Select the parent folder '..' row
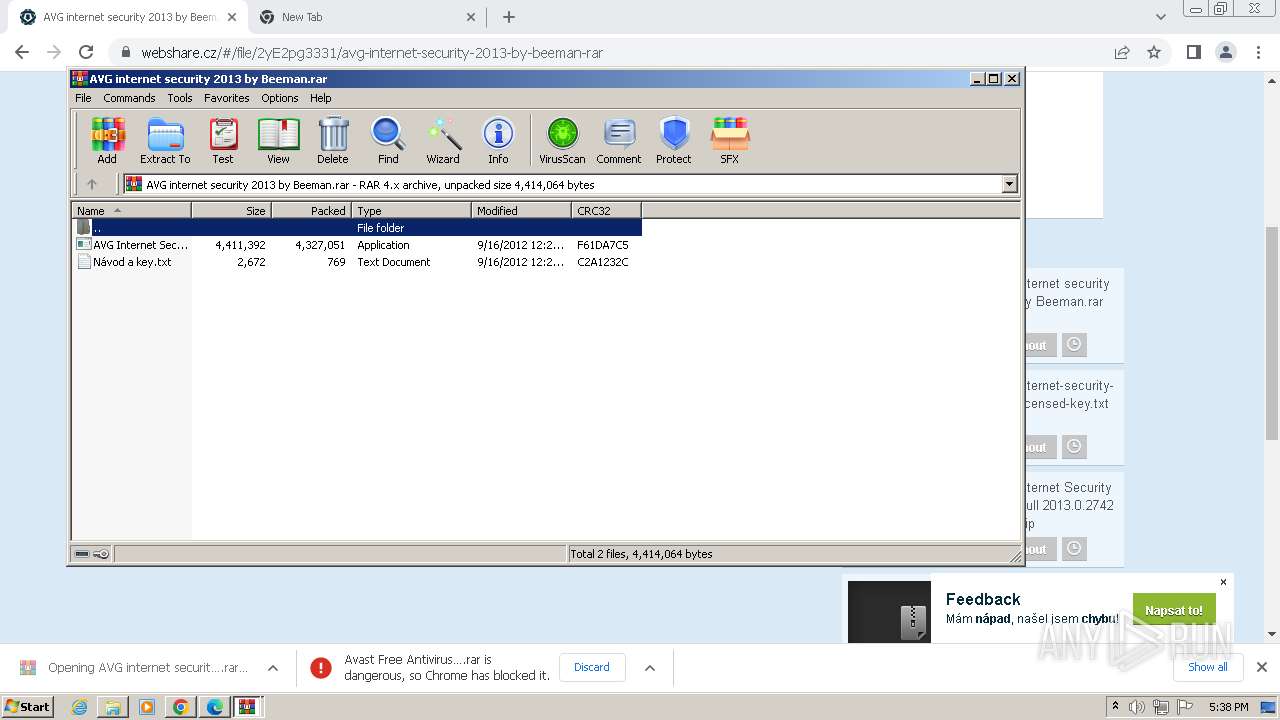Viewport: 1280px width, 720px height. click(x=356, y=228)
